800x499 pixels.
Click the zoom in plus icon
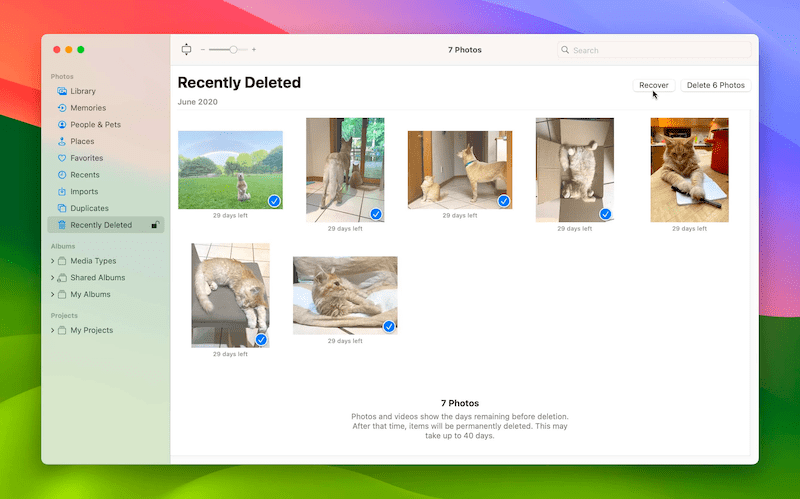[254, 49]
